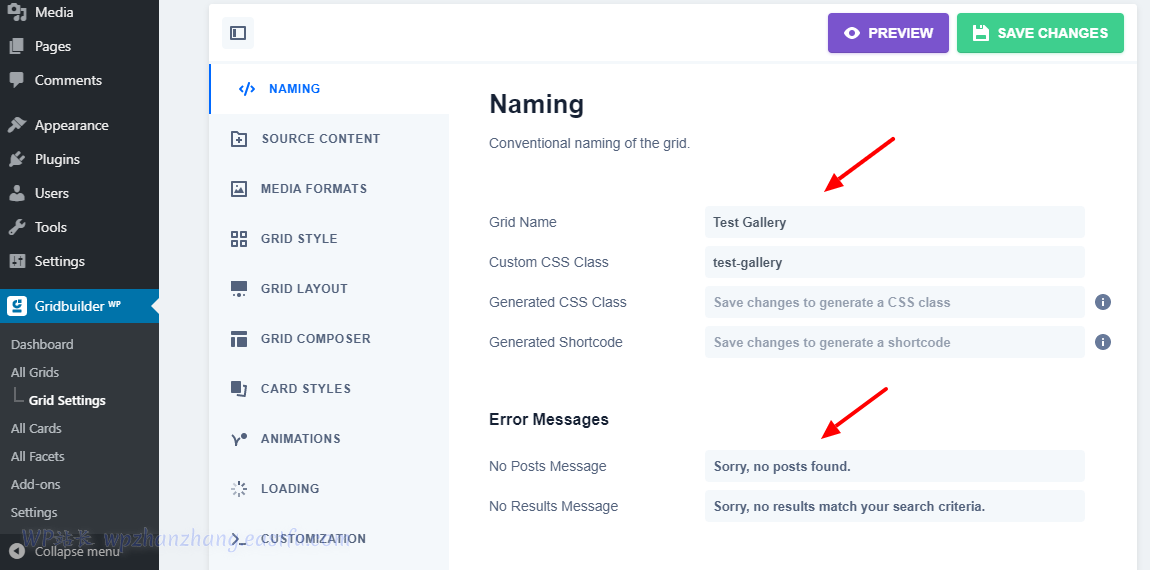
Task: Open Gridbuilder Settings submenu link
Action: pyautogui.click(x=34, y=512)
